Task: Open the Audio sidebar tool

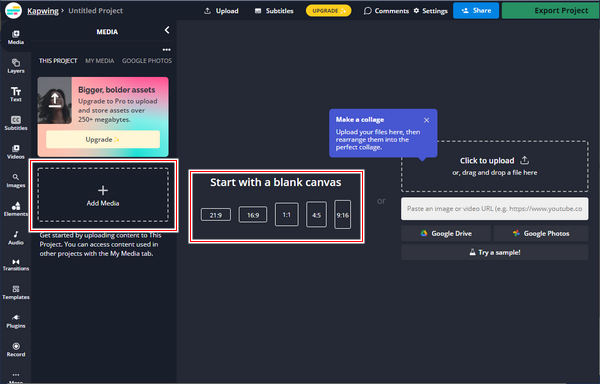Action: click(x=16, y=238)
